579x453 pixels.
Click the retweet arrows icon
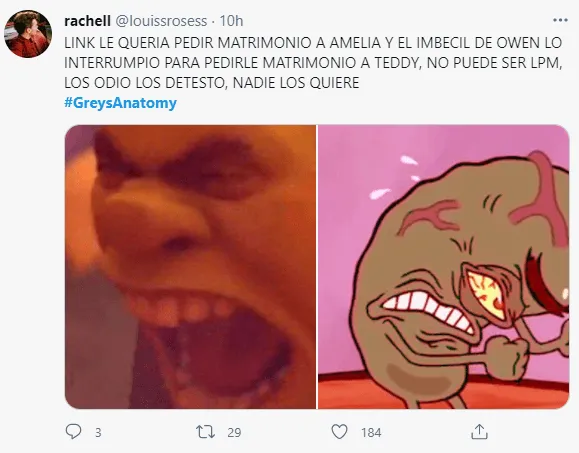tap(205, 432)
